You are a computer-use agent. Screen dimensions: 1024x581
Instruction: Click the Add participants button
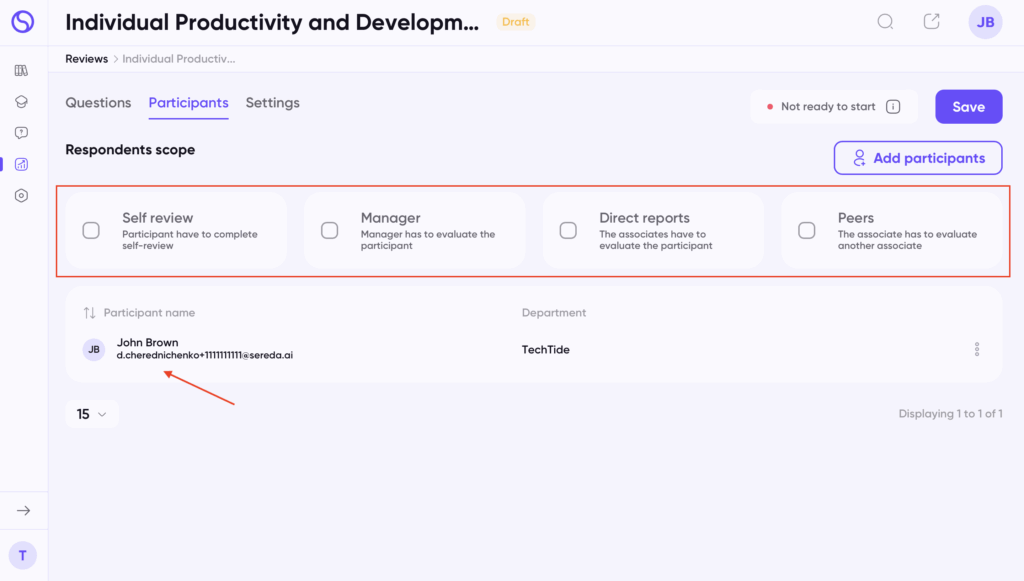click(917, 158)
